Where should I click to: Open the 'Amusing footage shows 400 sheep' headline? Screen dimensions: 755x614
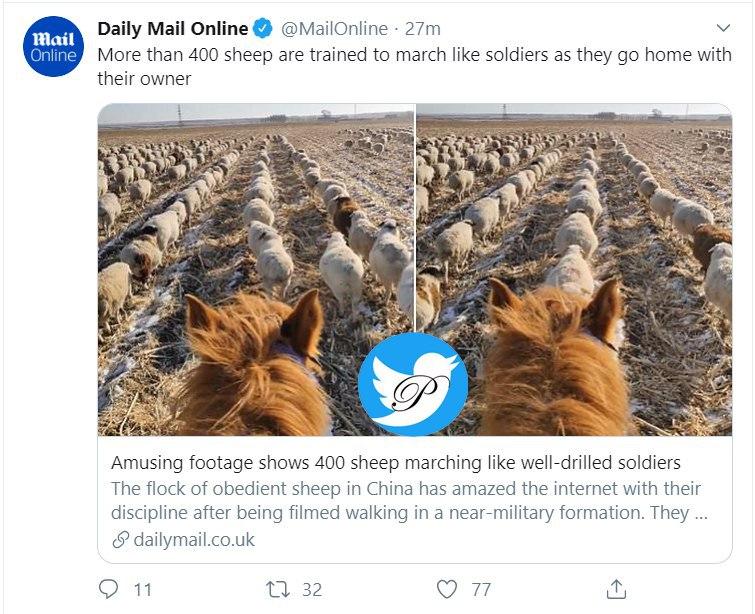click(395, 463)
